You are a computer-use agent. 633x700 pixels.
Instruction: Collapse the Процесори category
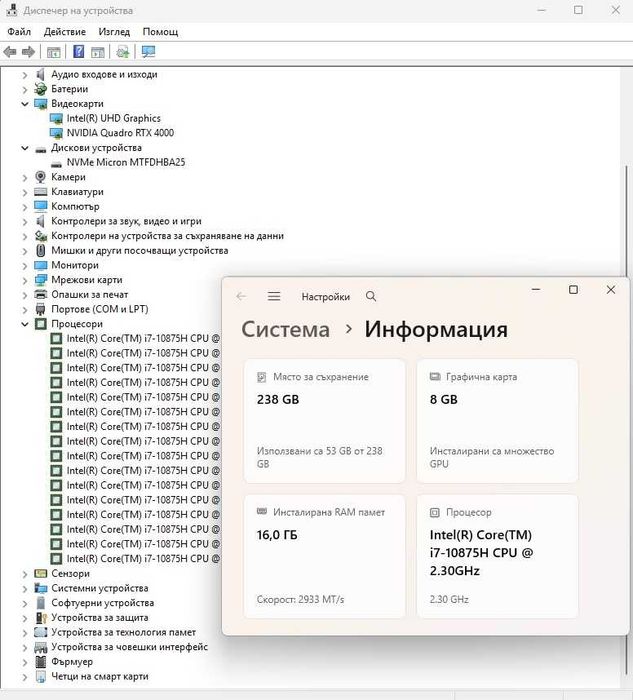tap(25, 324)
